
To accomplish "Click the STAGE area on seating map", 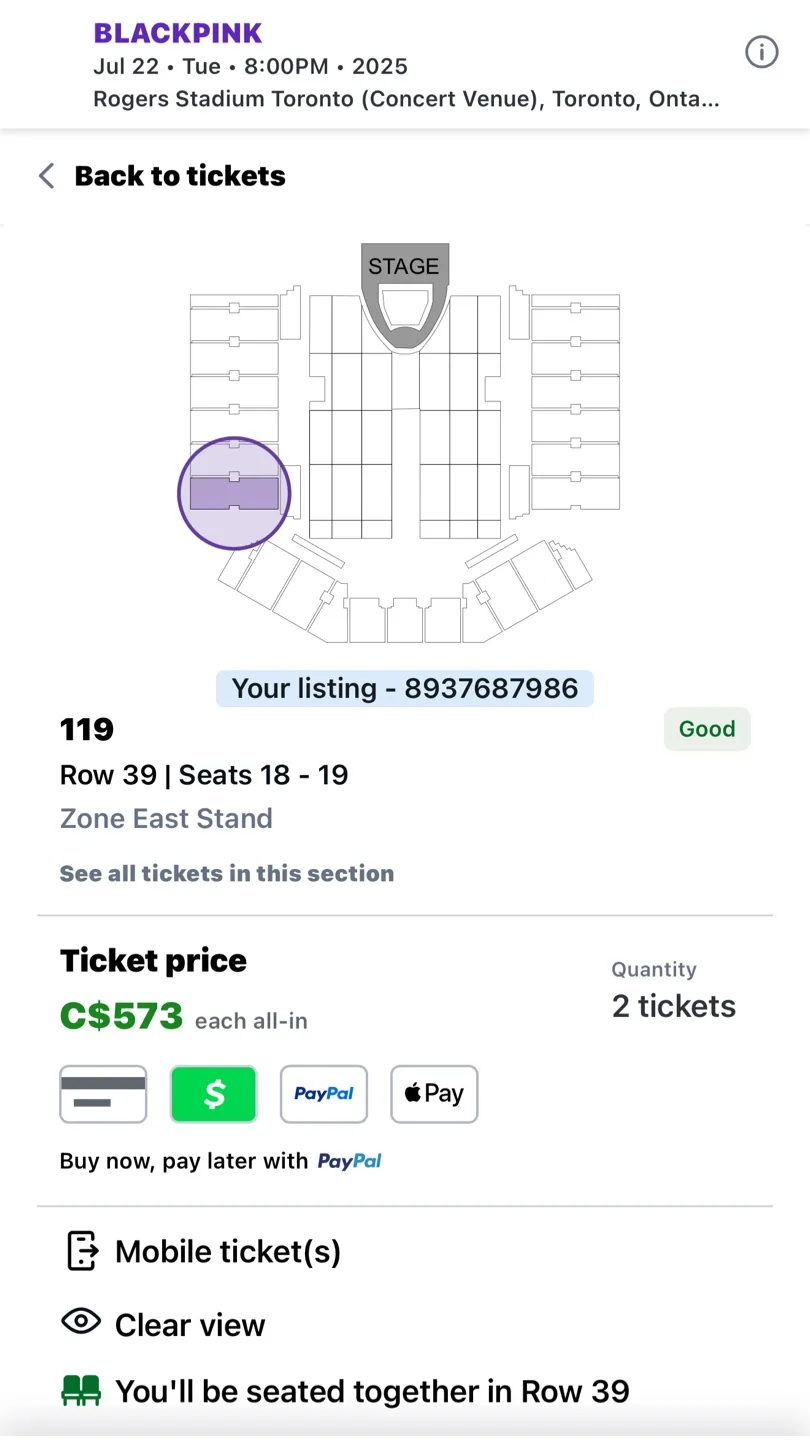I will pyautogui.click(x=404, y=266).
